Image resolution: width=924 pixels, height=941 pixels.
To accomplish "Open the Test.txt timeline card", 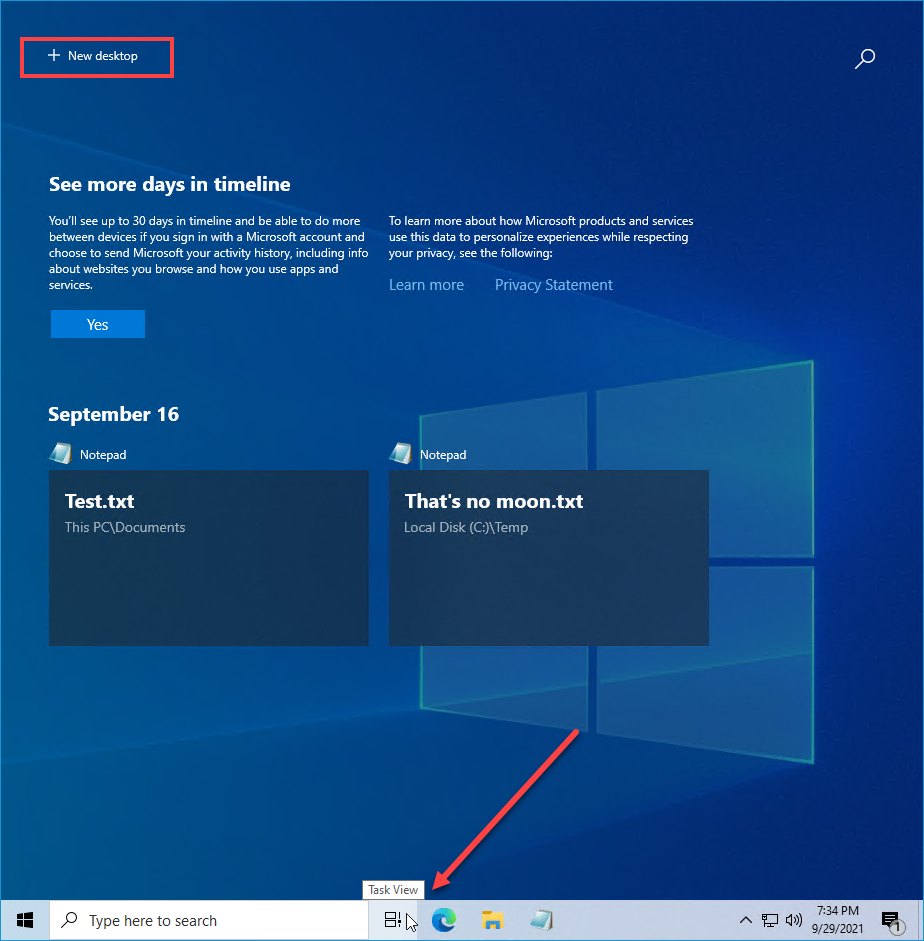I will (x=209, y=558).
